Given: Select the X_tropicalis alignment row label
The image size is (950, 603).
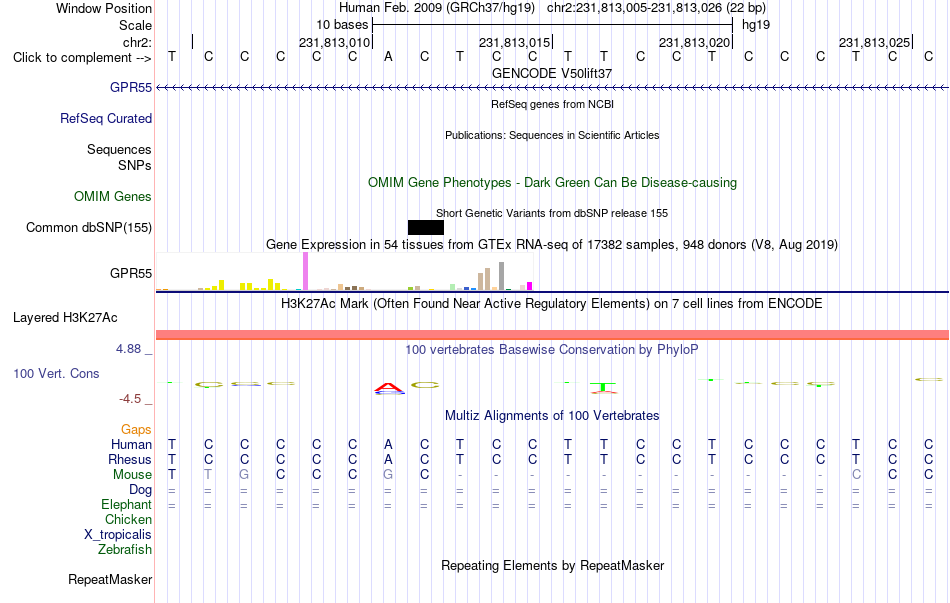Looking at the screenshot, I should 118,535.
